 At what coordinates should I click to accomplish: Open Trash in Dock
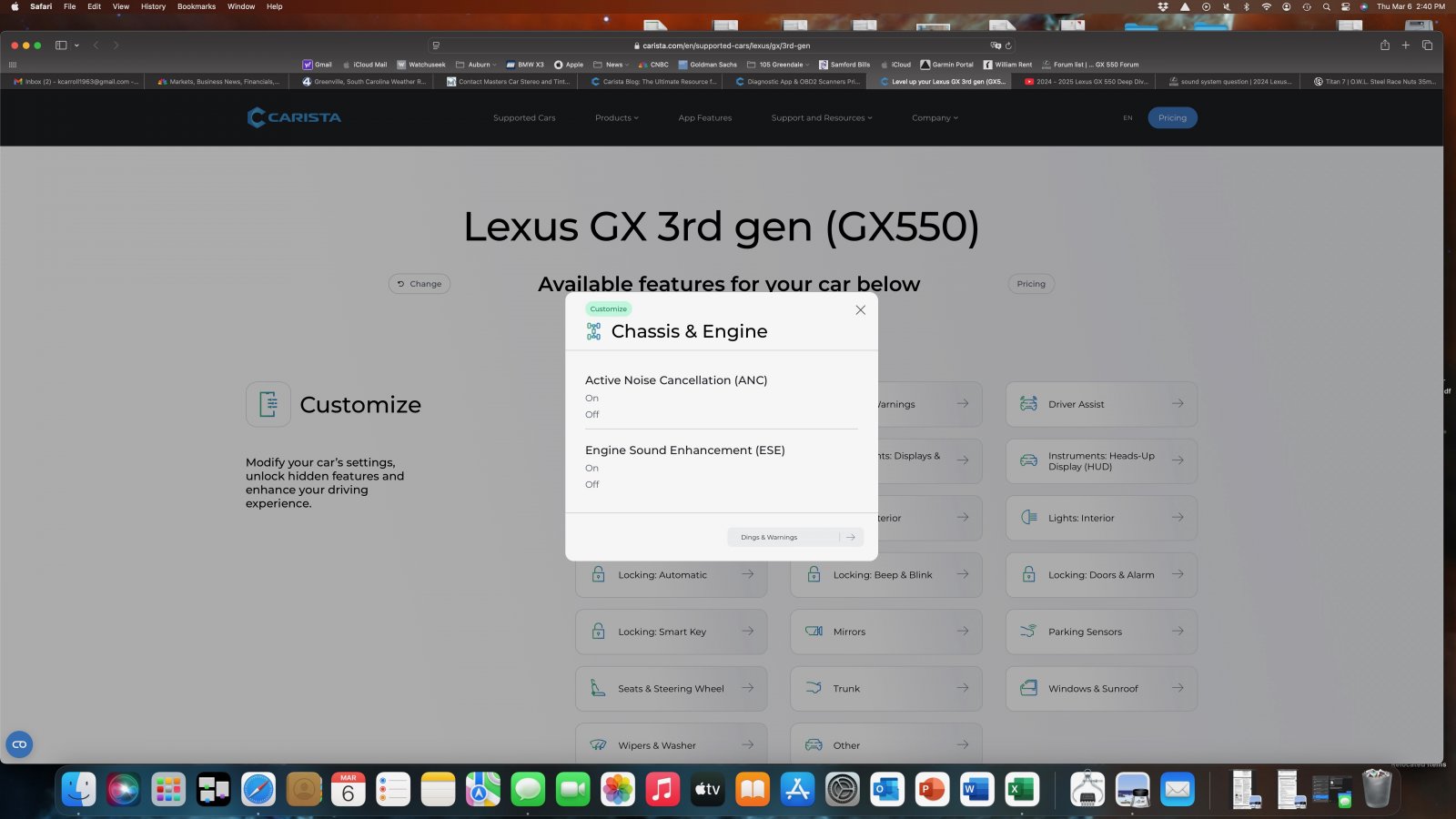(1377, 789)
